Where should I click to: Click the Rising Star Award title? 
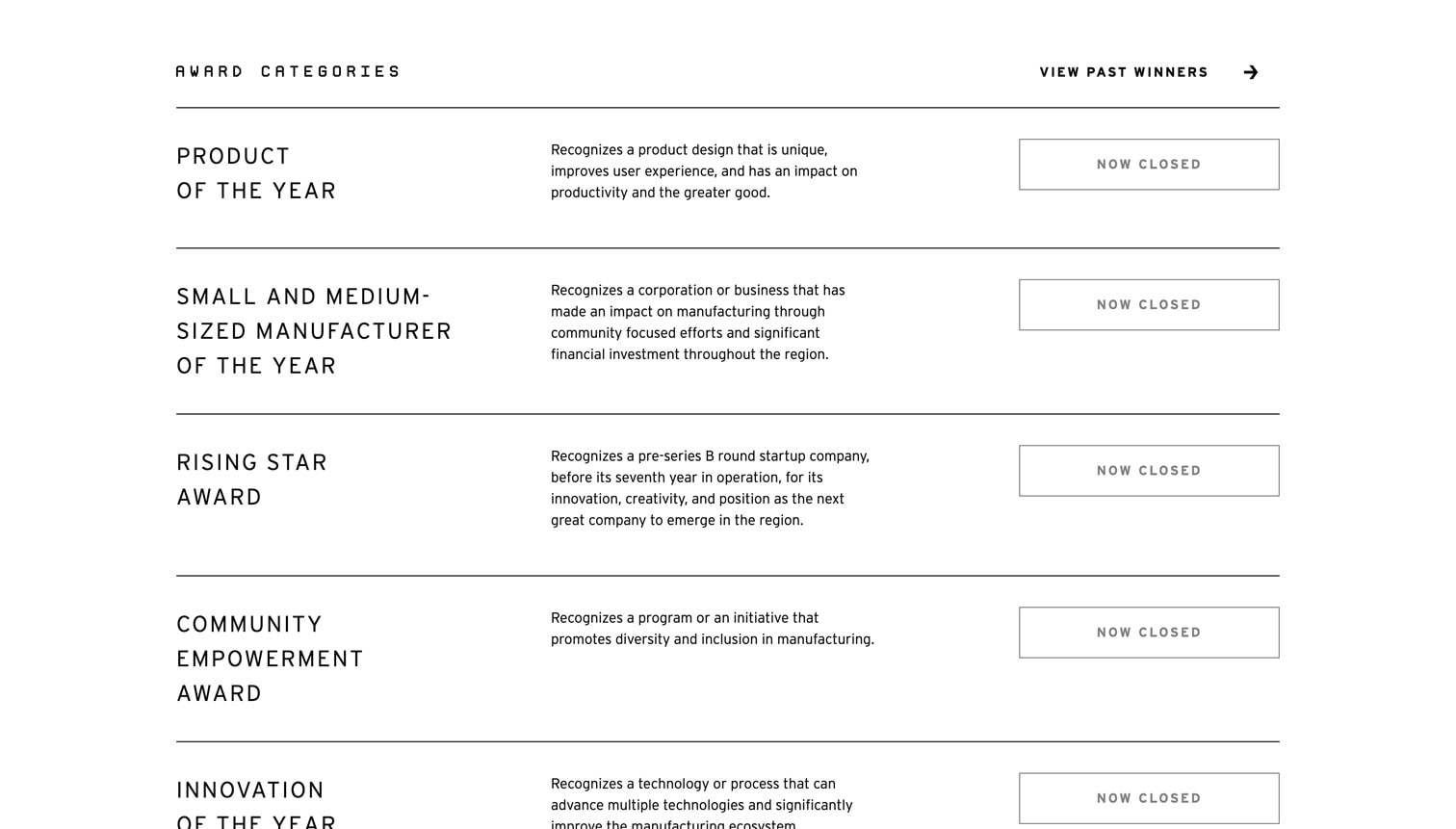251,479
